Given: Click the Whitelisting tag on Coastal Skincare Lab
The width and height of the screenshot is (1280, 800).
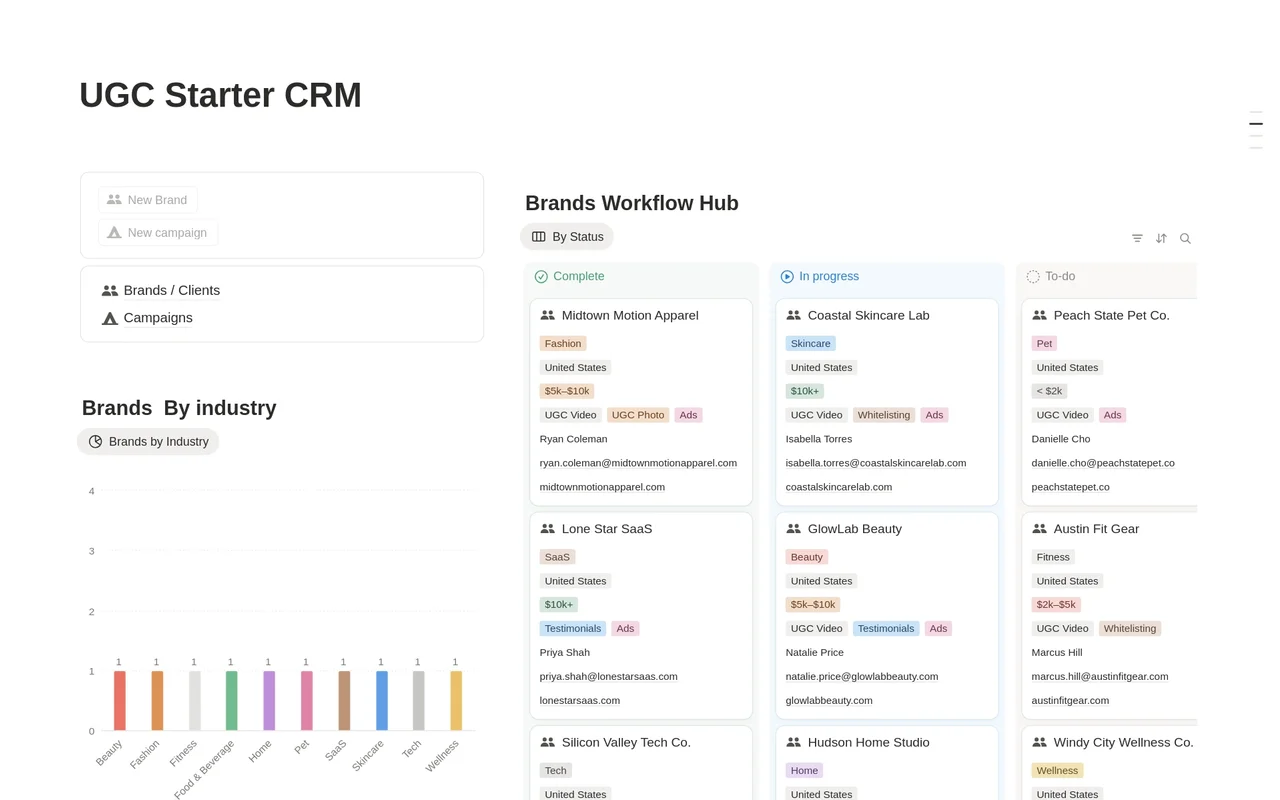Looking at the screenshot, I should coord(884,415).
